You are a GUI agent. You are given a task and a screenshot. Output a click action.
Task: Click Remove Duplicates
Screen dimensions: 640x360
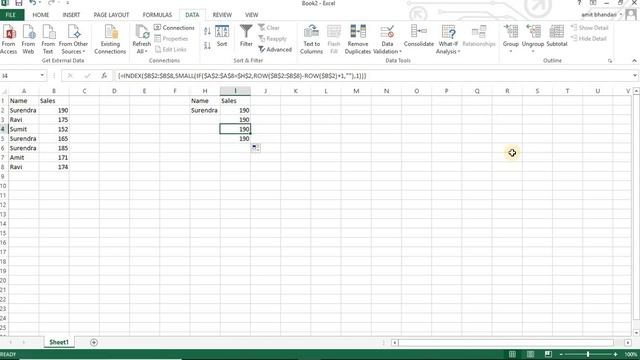click(358, 39)
